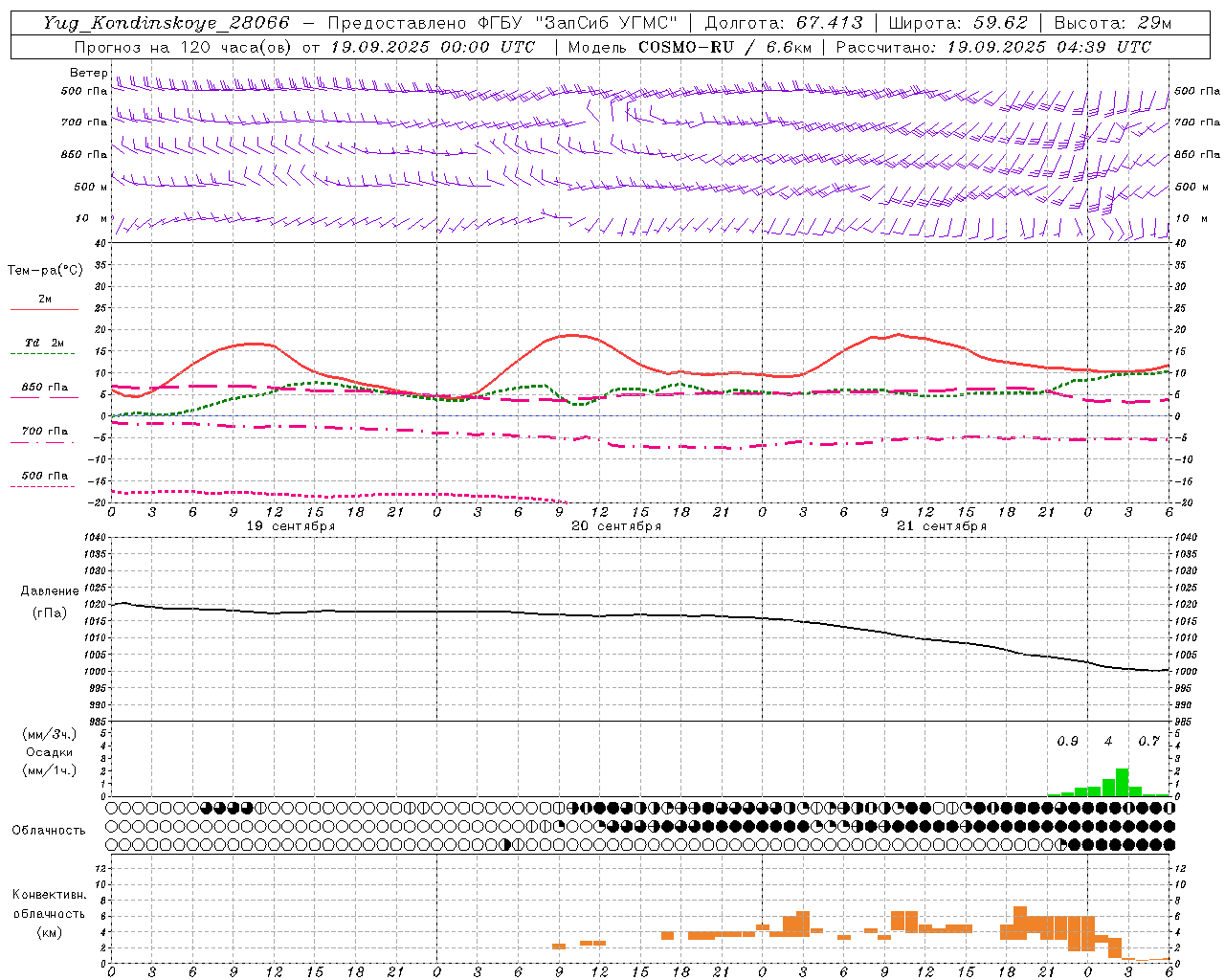
Task: Click the (мм/1ч.) precipitation unit label
Action: pos(50,770)
